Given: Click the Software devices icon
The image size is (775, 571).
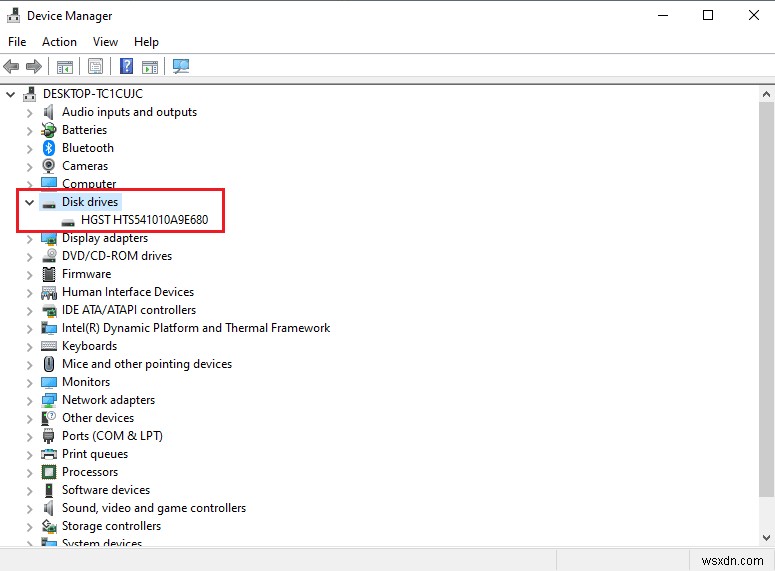Looking at the screenshot, I should [48, 490].
